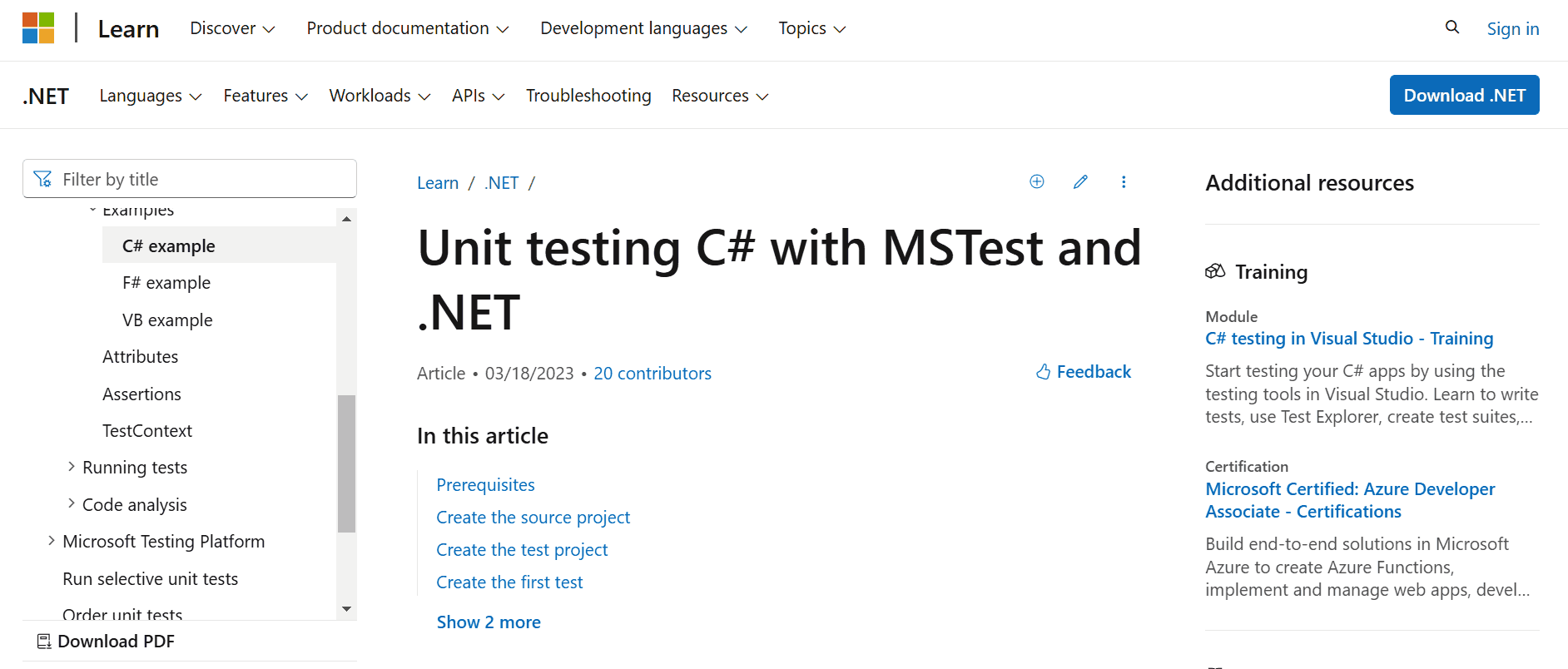Open the Languages dropdown in .NET bar
1568x669 pixels.
click(151, 96)
